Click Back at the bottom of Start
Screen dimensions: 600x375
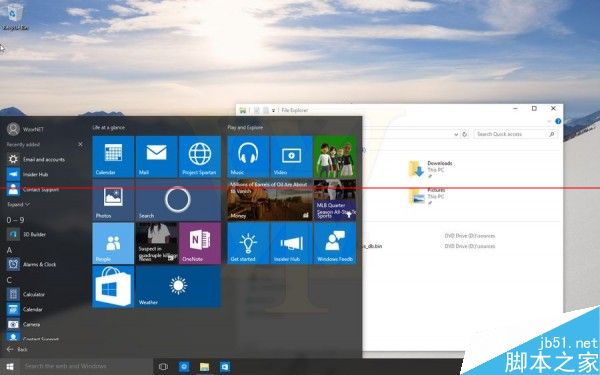[17, 349]
